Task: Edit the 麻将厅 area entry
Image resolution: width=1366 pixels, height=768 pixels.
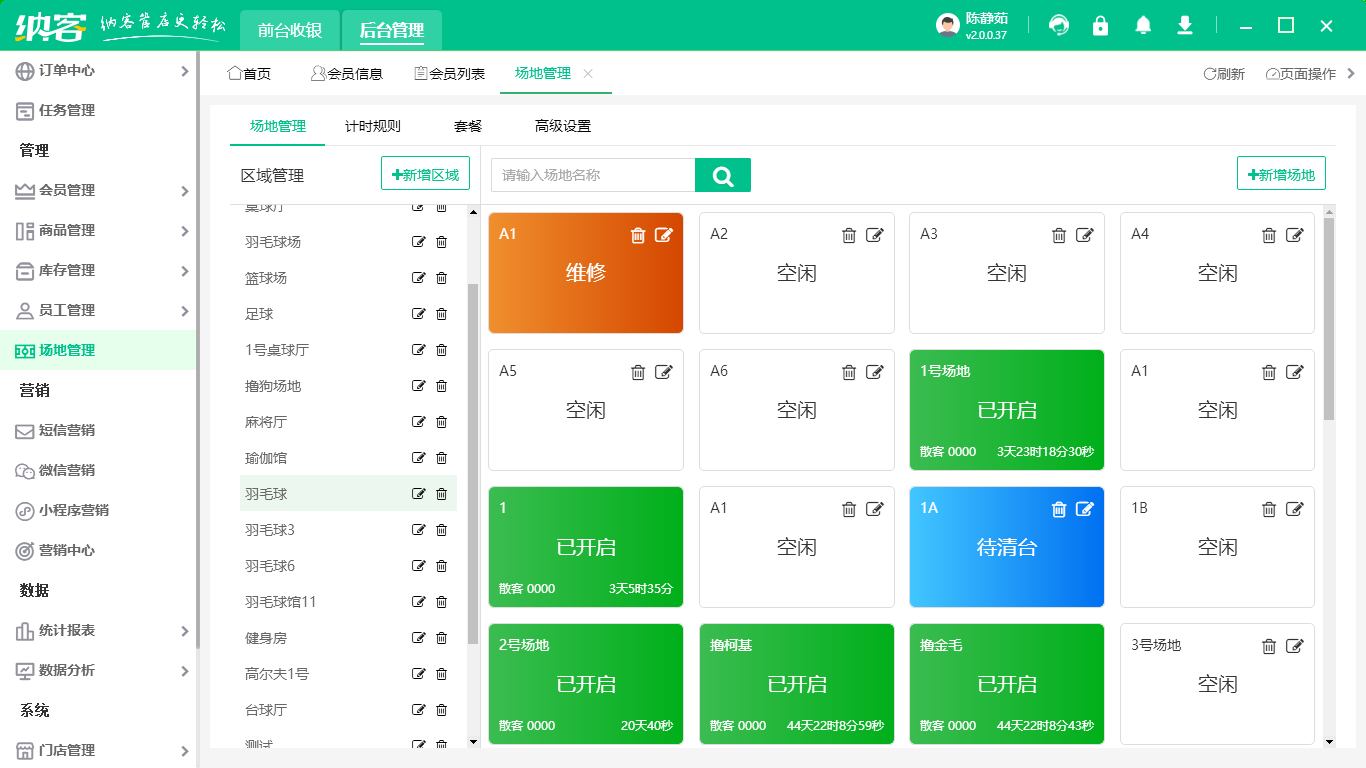Action: pyautogui.click(x=419, y=422)
